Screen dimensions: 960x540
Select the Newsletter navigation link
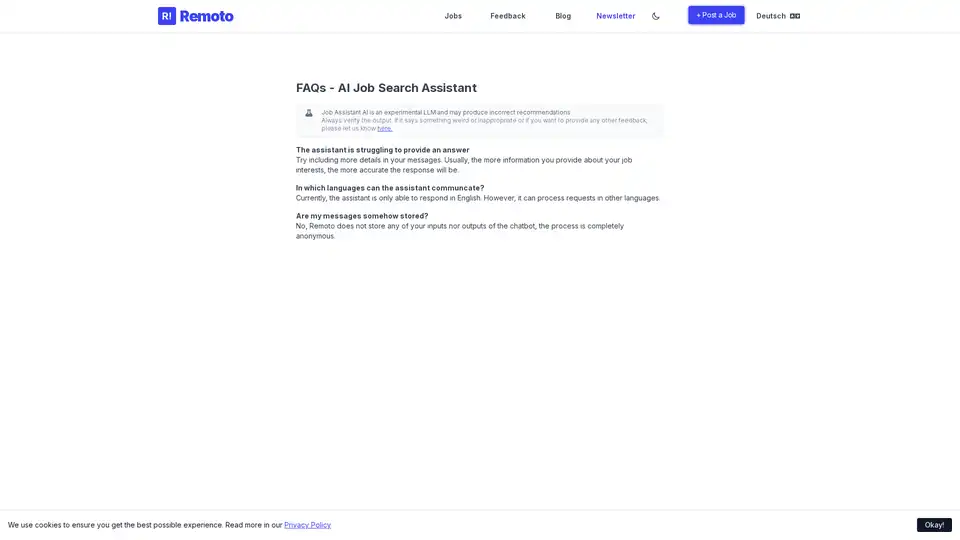[615, 16]
